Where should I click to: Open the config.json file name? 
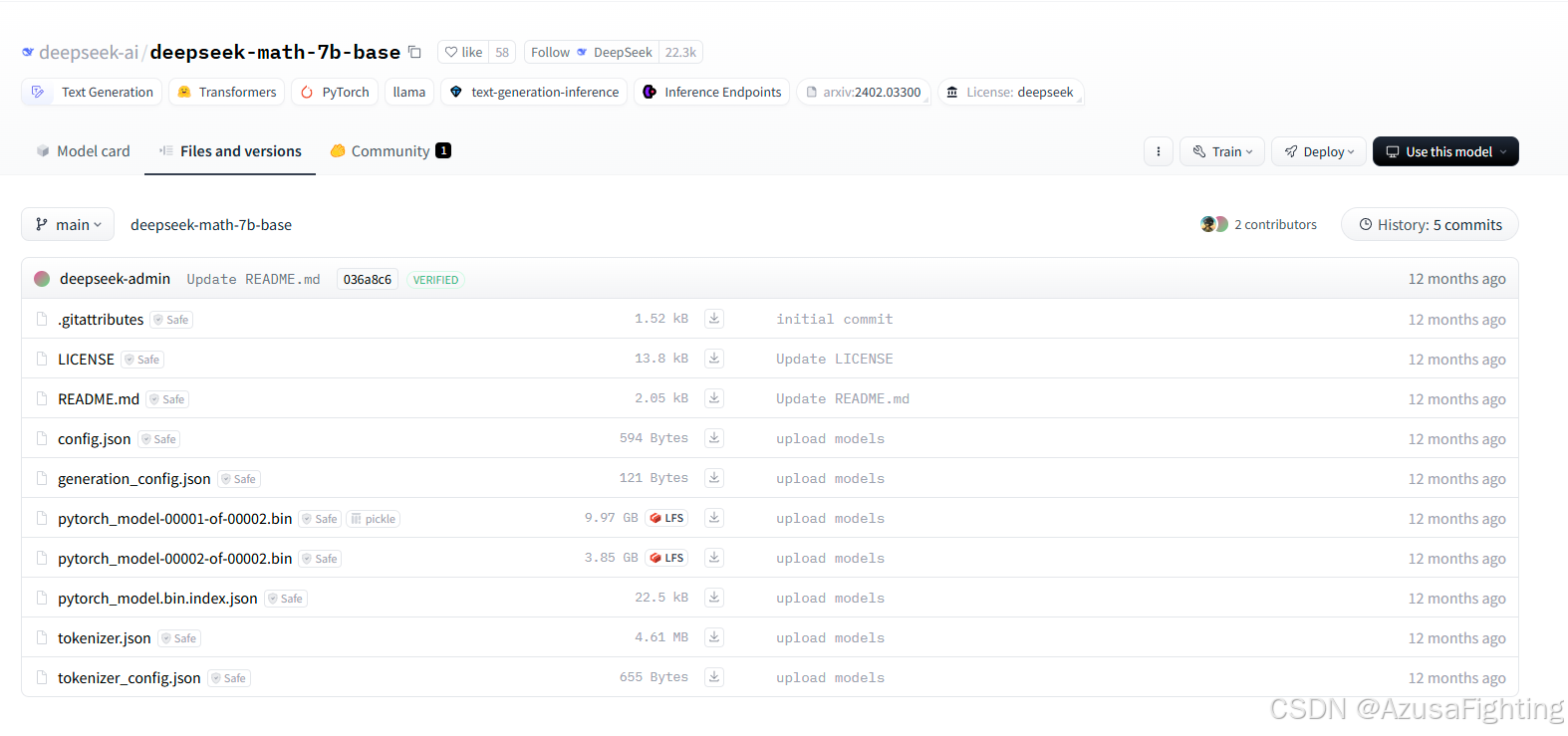(95, 438)
